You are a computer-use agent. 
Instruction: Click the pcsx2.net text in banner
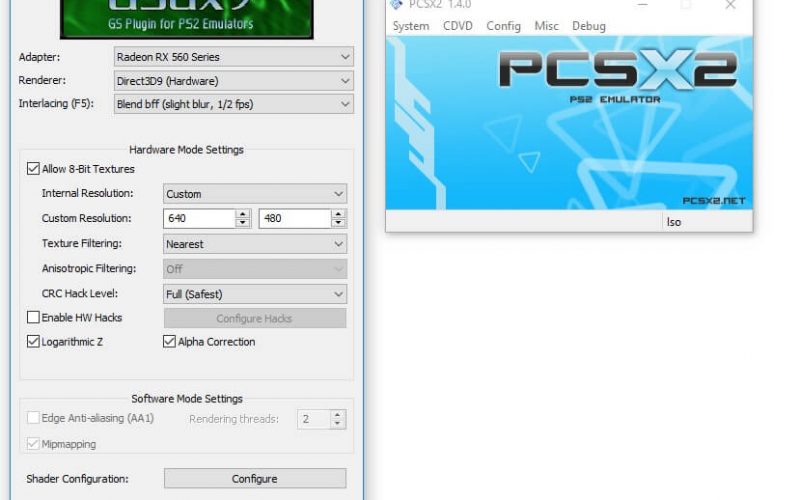[x=714, y=201]
